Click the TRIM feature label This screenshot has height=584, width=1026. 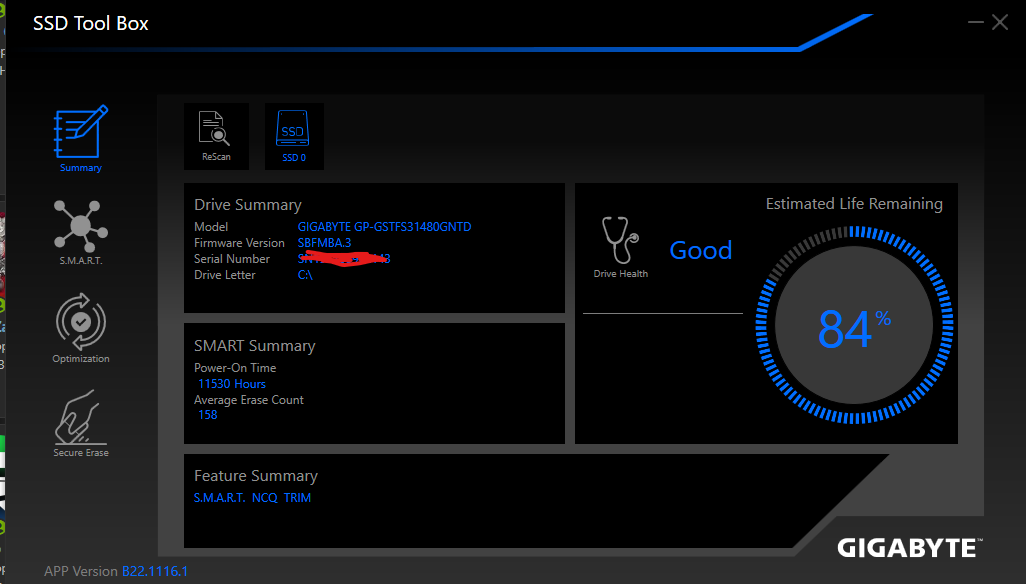click(297, 498)
